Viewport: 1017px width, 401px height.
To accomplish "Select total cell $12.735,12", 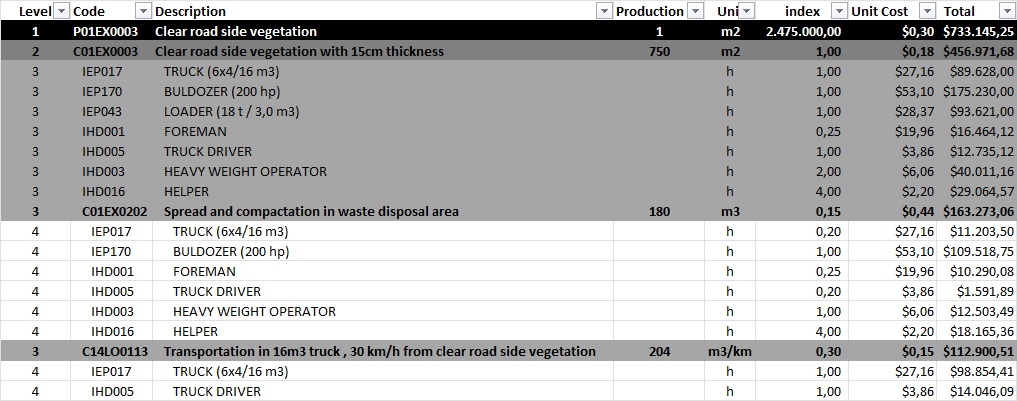I will pyautogui.click(x=982, y=151).
